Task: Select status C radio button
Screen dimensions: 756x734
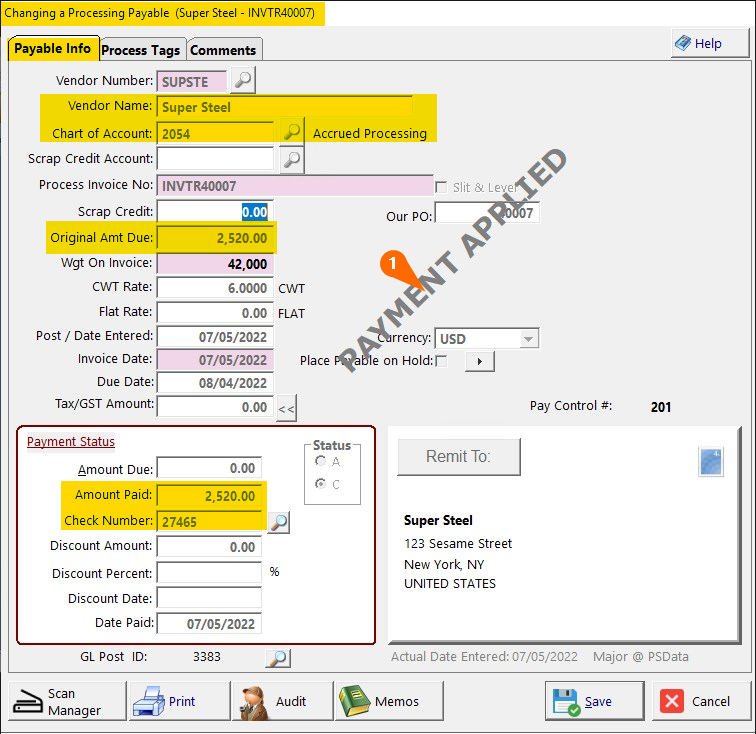Action: coord(320,483)
